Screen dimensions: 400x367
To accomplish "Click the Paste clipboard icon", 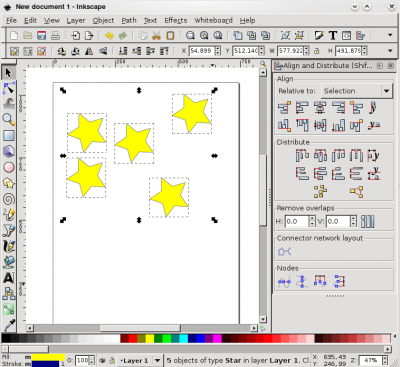I will 170,35.
